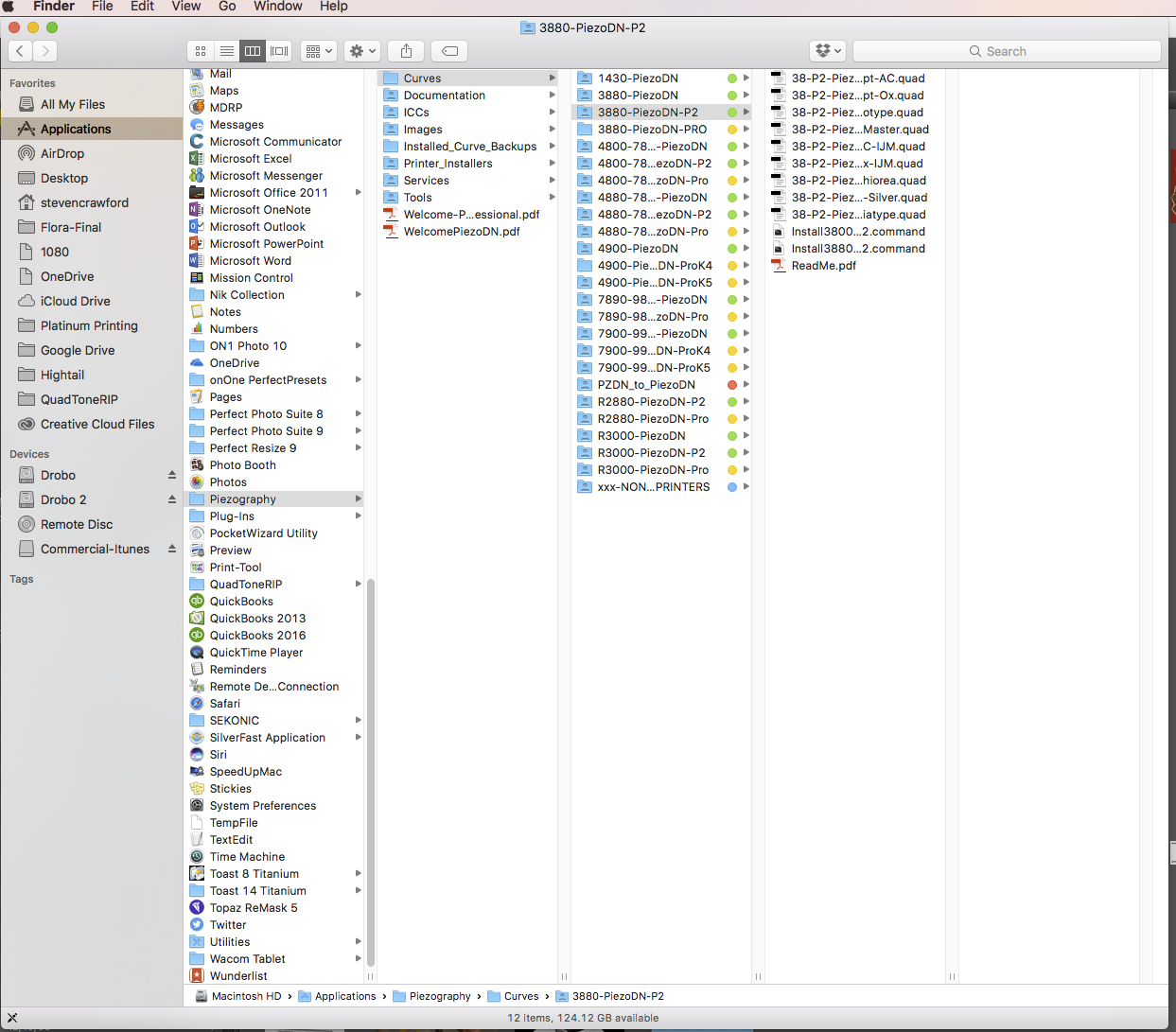Open the Help menu
The width and height of the screenshot is (1176, 1032).
pos(334,7)
